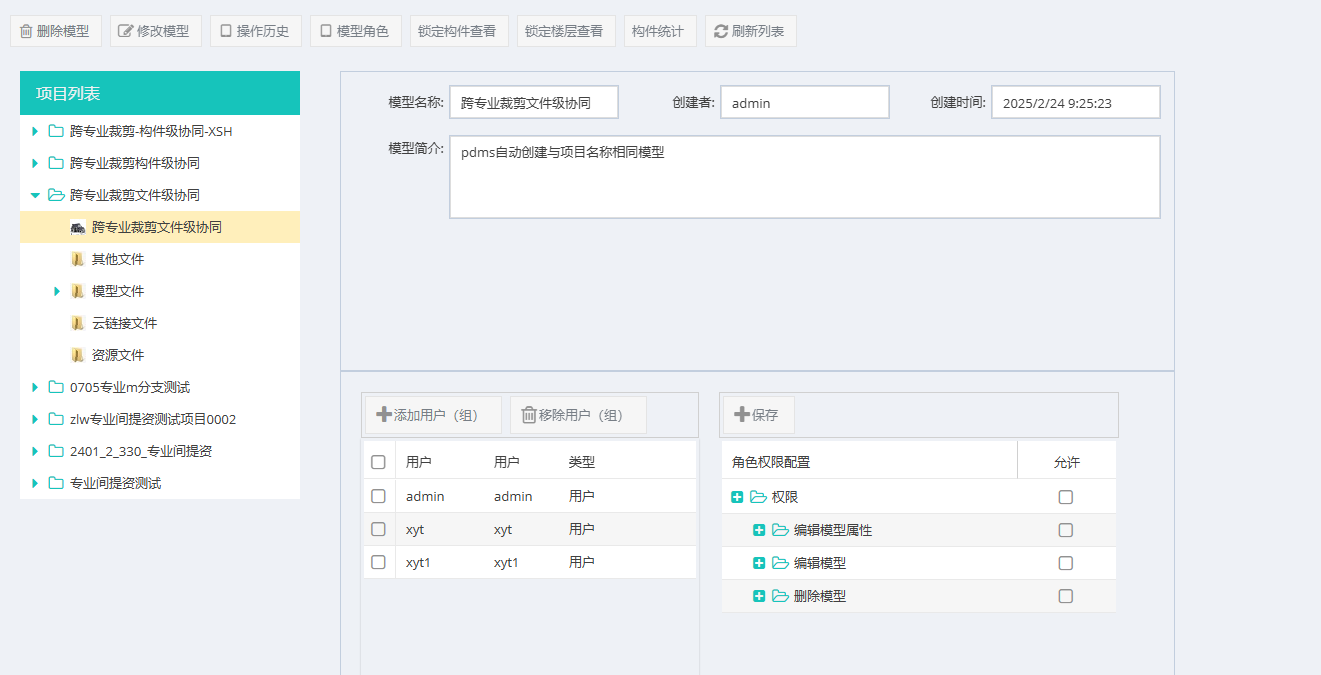The height and width of the screenshot is (675, 1321).
Task: Open 构件统计 from the toolbar
Action: 657,31
